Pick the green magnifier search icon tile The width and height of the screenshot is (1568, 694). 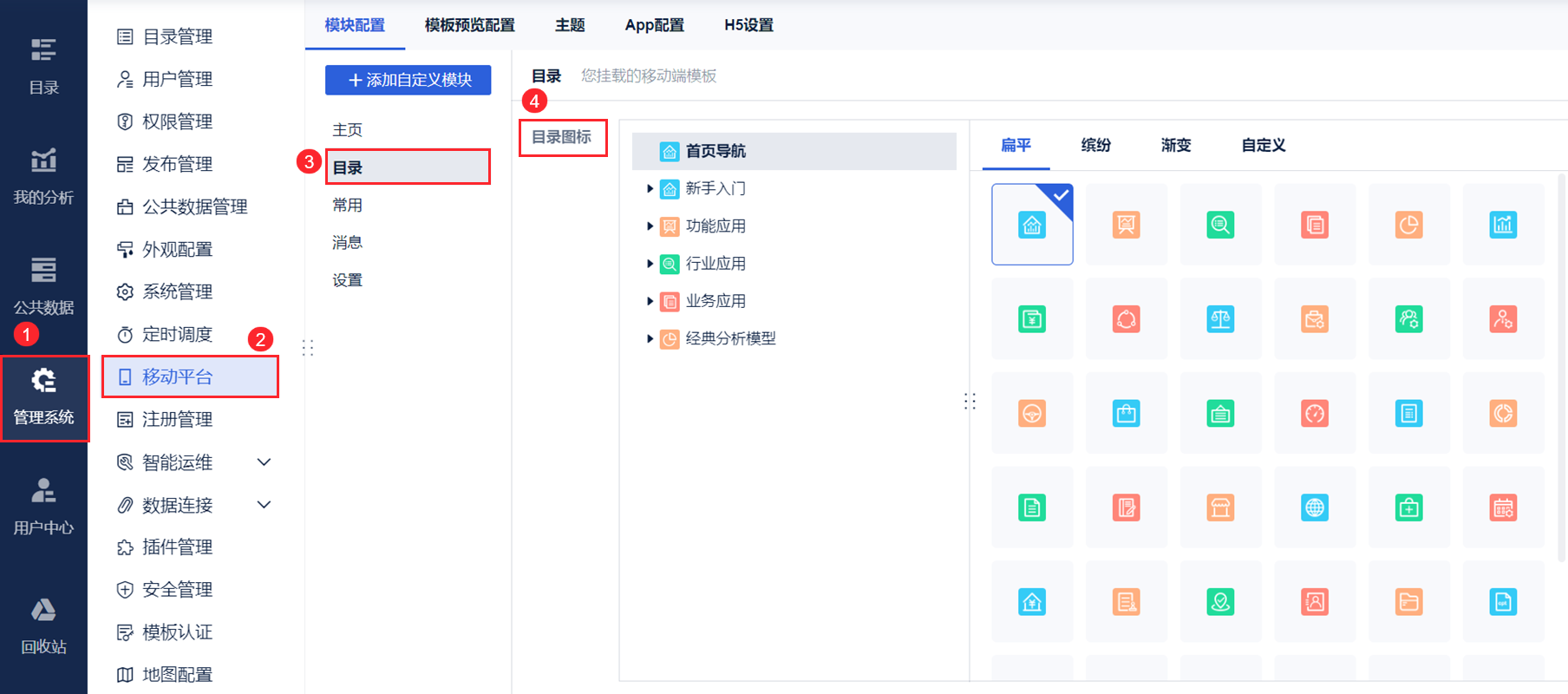(1220, 225)
